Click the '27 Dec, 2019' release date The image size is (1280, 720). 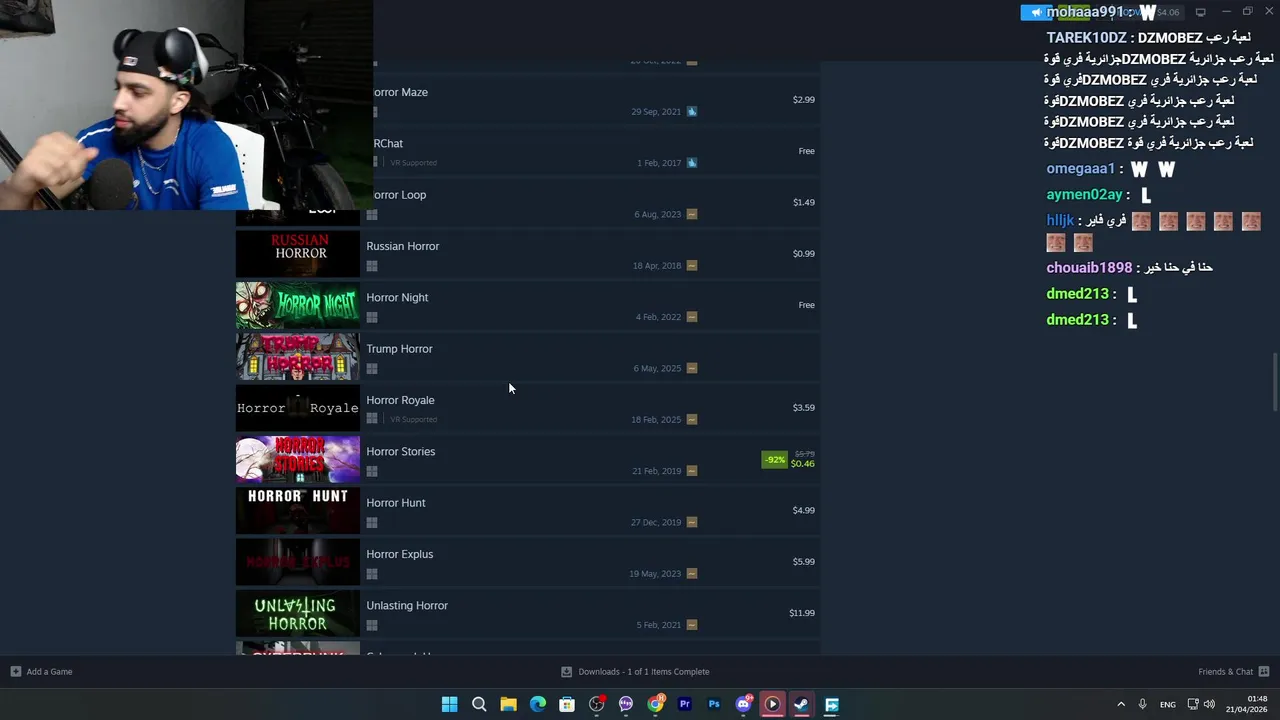click(656, 522)
